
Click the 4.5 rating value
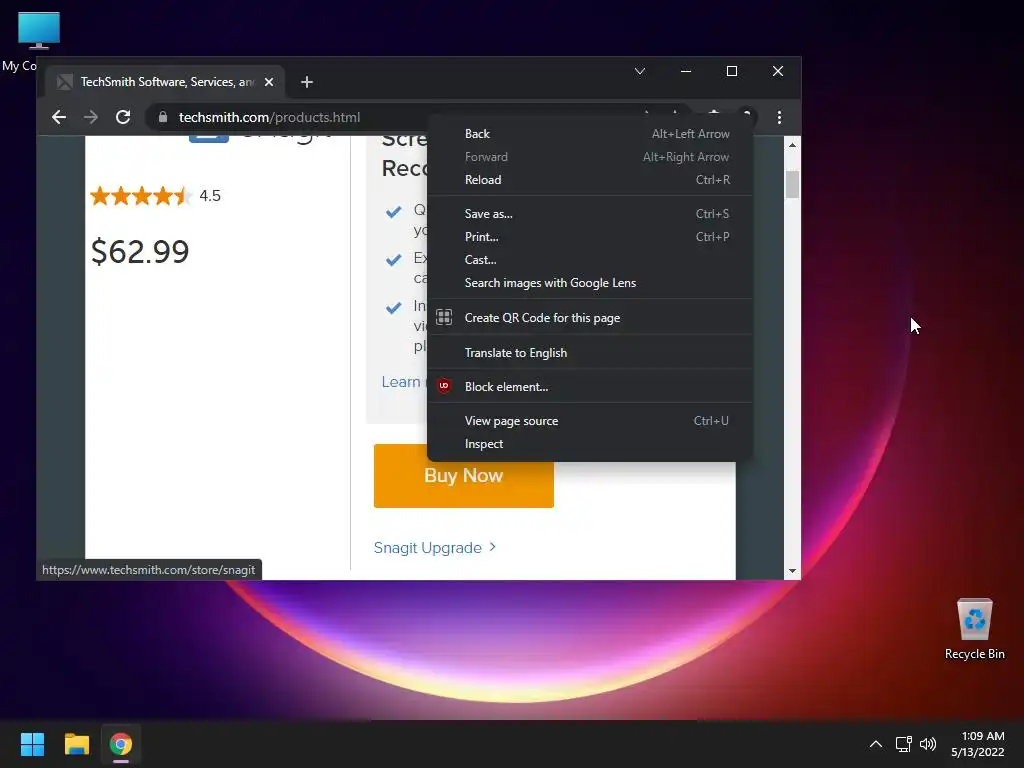tap(210, 196)
